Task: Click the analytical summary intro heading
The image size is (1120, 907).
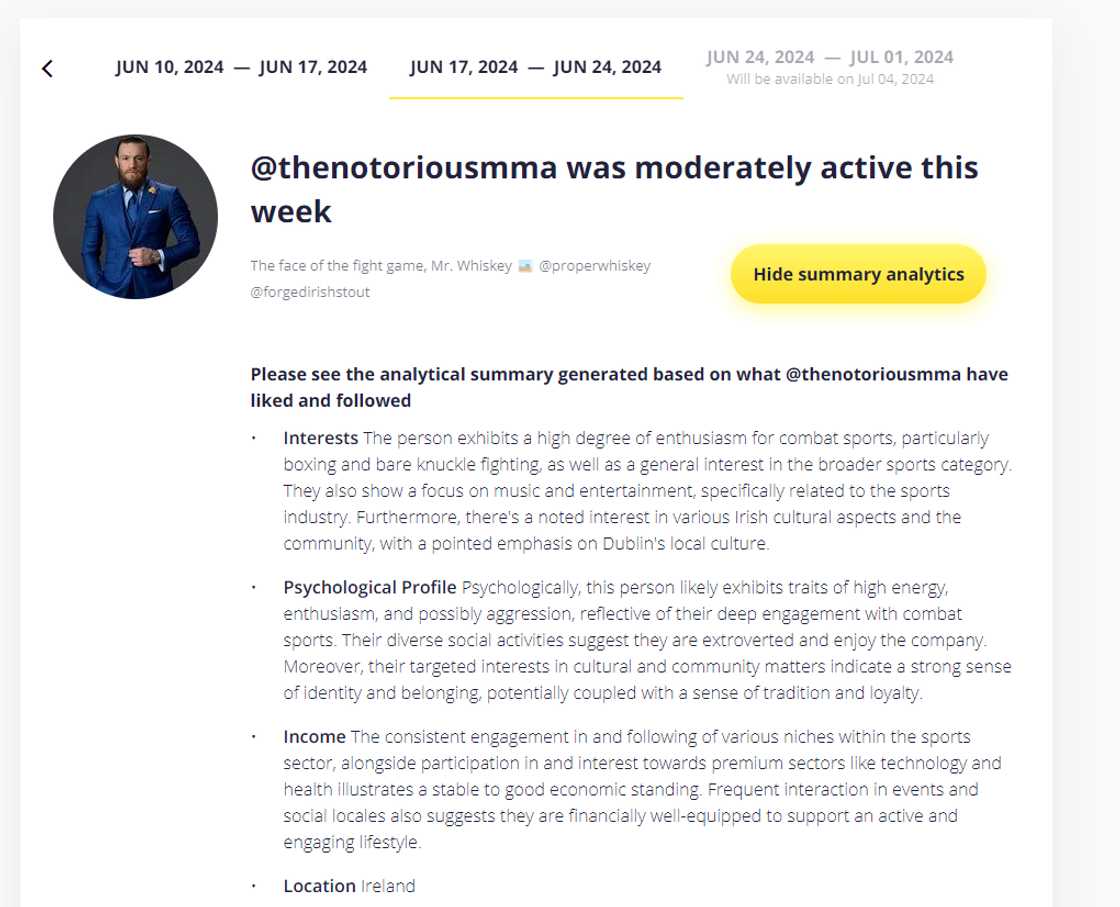Action: pyautogui.click(x=629, y=387)
